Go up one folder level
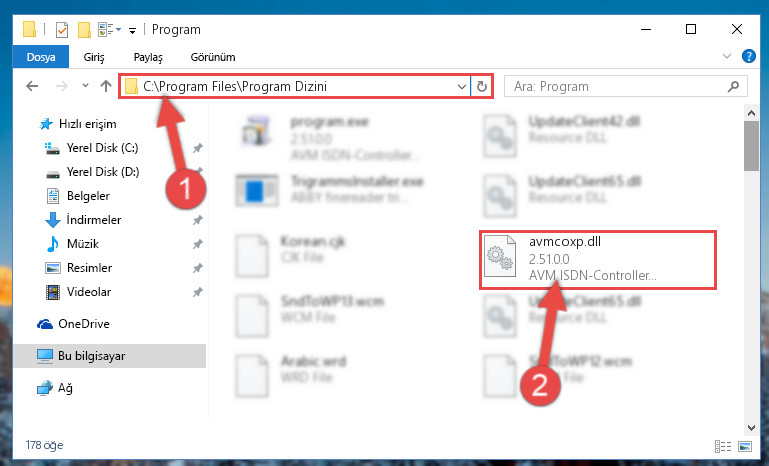This screenshot has height=466, width=769. tap(105, 86)
